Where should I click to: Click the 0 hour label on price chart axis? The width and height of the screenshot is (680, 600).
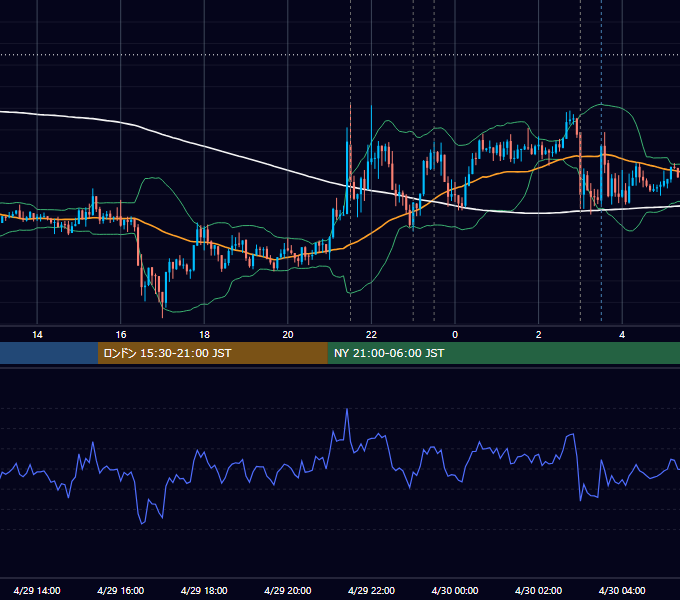pos(455,334)
